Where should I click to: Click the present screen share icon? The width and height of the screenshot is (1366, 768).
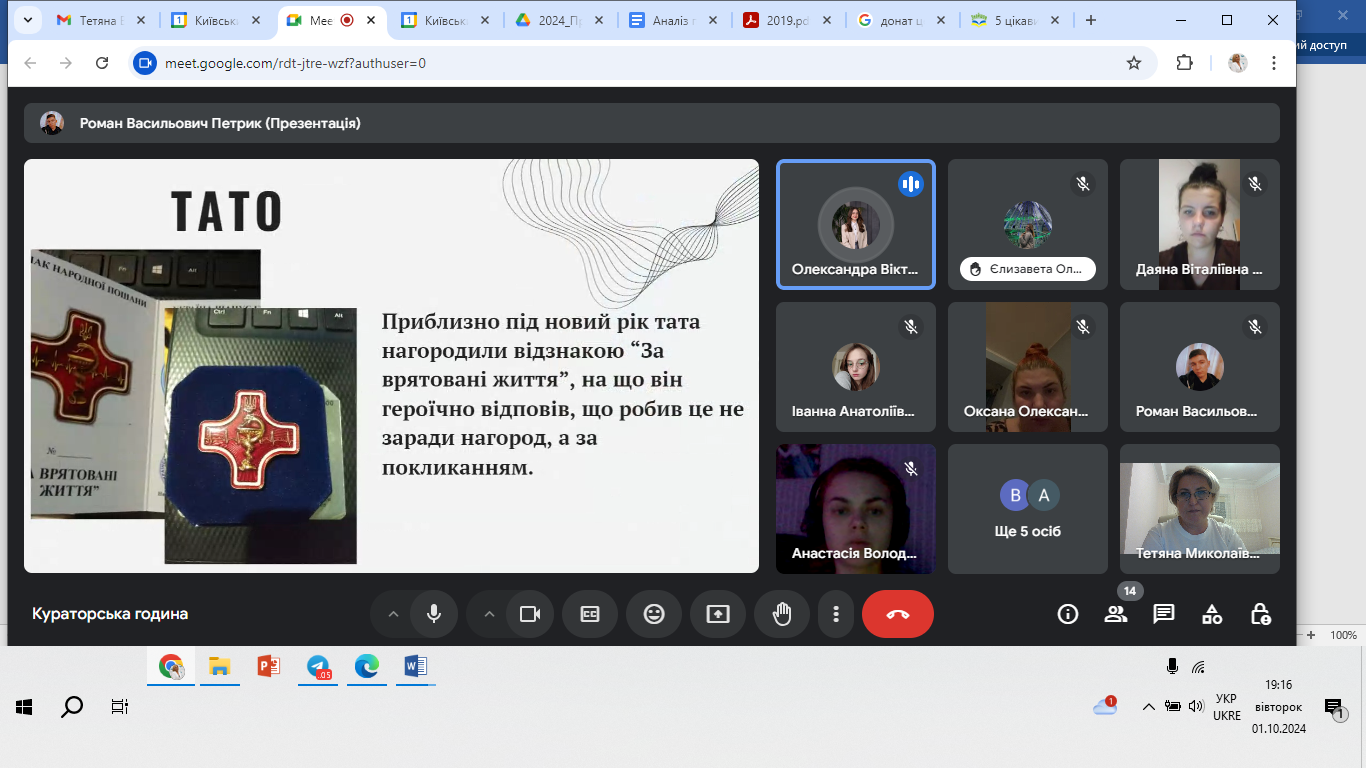coord(718,614)
